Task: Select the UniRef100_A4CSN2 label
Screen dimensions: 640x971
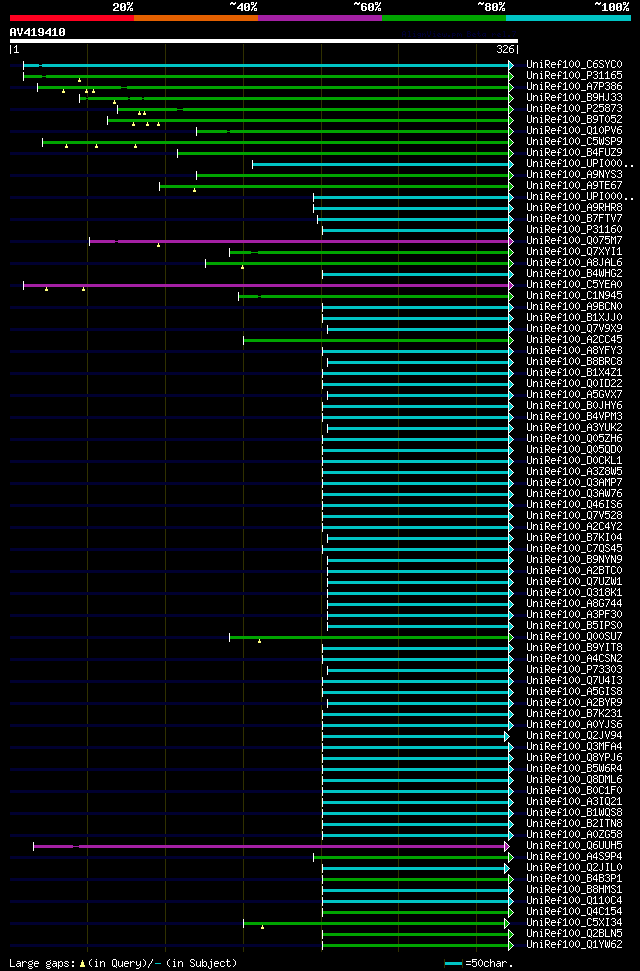Action: coord(574,658)
